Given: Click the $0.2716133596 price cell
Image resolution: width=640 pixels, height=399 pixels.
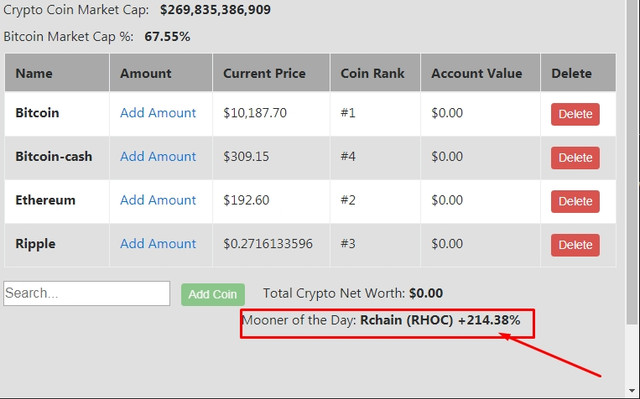Looking at the screenshot, I should click(271, 245).
